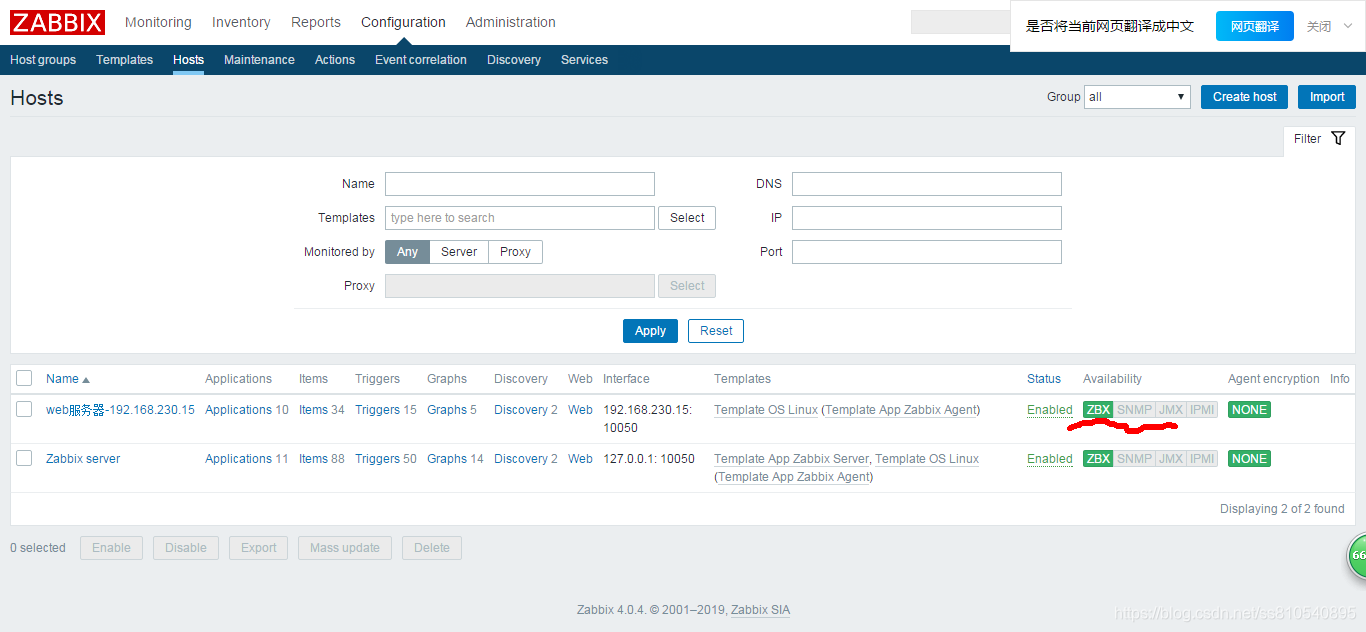Viewport: 1366px width, 632px height.
Task: Go to Templates submenu
Action: [125, 60]
